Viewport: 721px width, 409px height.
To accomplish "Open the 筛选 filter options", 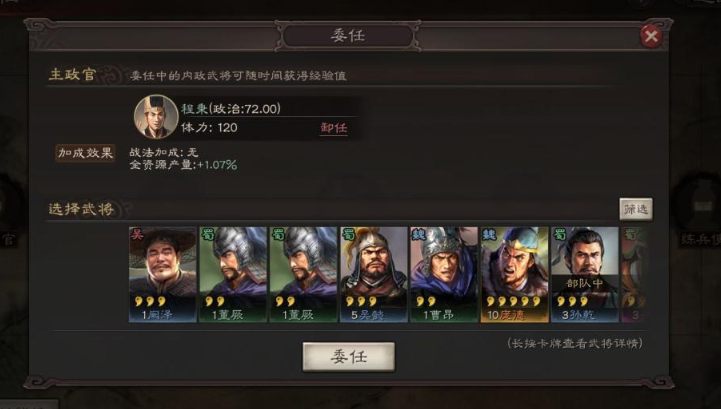I will pos(636,209).
